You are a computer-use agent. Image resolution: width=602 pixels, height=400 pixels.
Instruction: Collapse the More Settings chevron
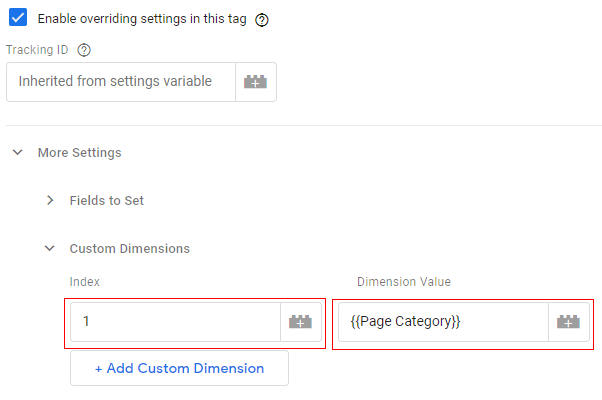click(18, 153)
